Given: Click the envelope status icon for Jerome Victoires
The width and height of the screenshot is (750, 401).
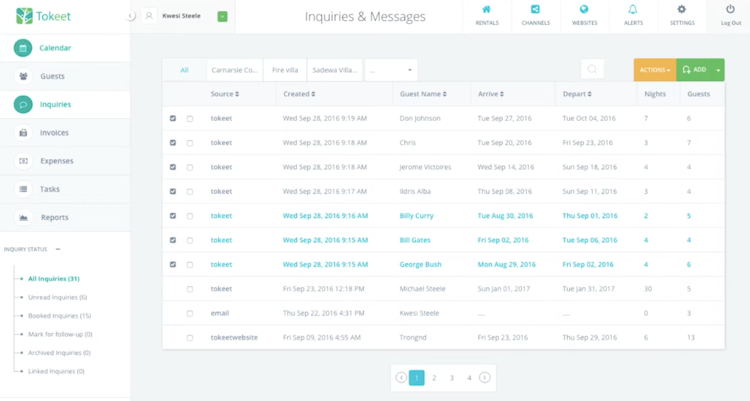Looking at the screenshot, I should click(173, 167).
